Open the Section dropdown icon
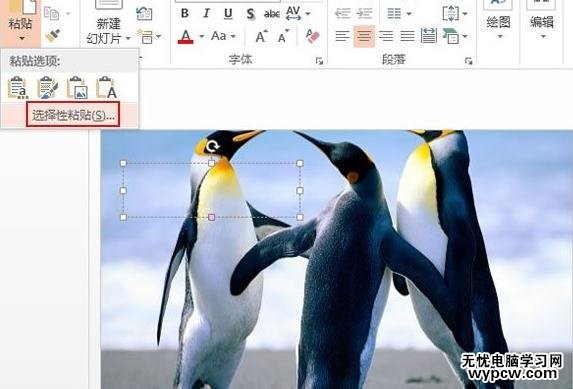 [x=149, y=37]
